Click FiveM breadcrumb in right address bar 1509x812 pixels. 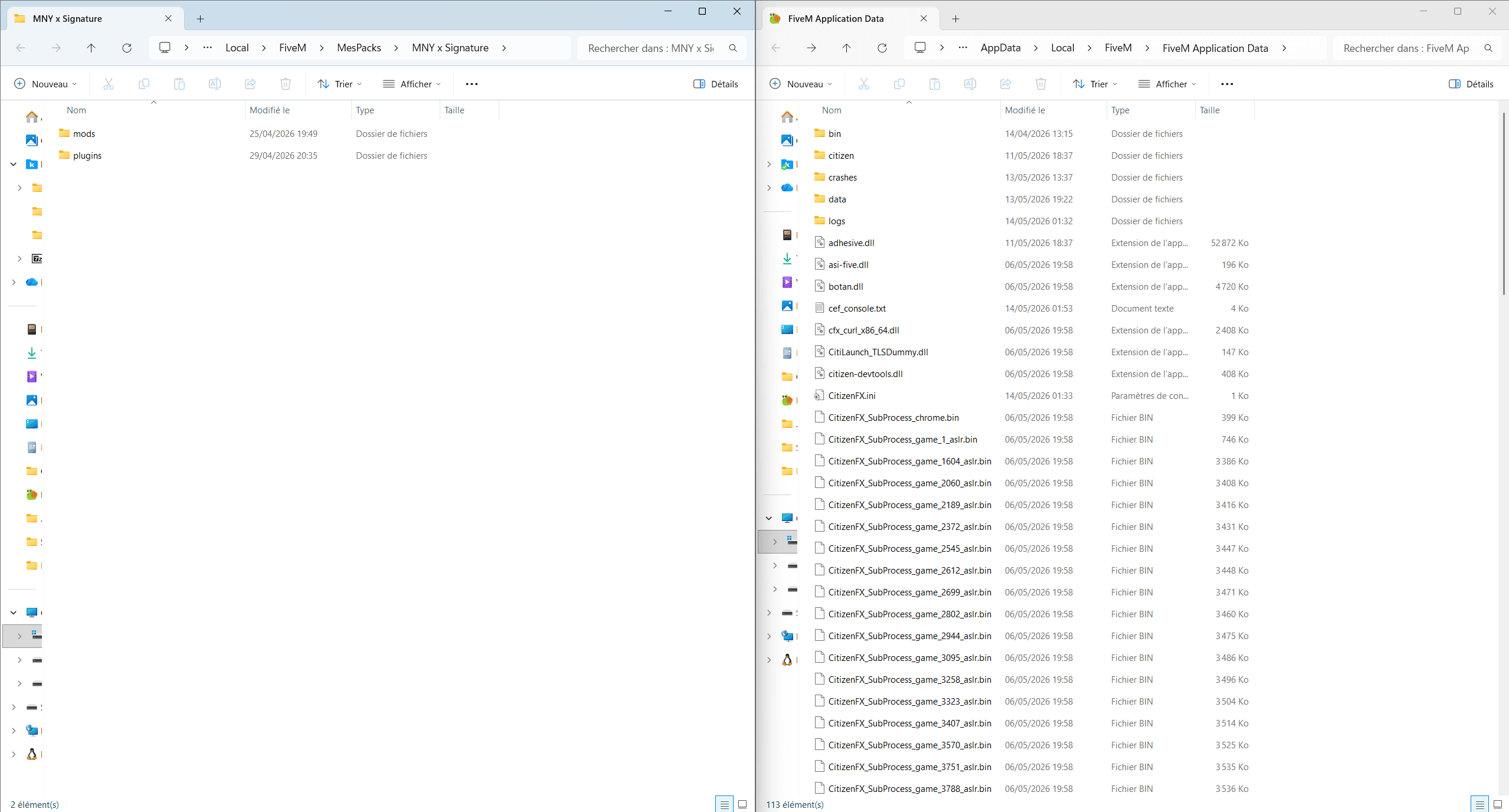(x=1118, y=48)
